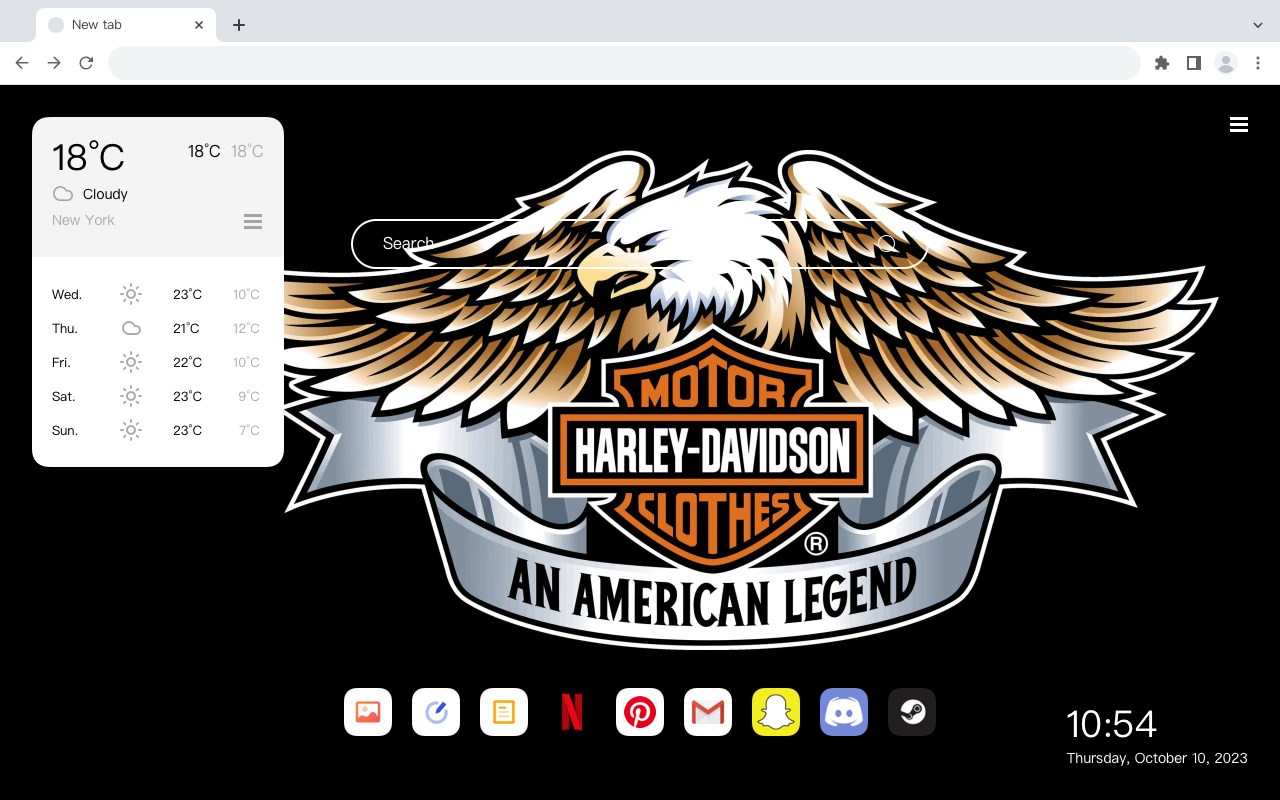
Task: Go back with the browser back arrow
Action: click(x=22, y=63)
